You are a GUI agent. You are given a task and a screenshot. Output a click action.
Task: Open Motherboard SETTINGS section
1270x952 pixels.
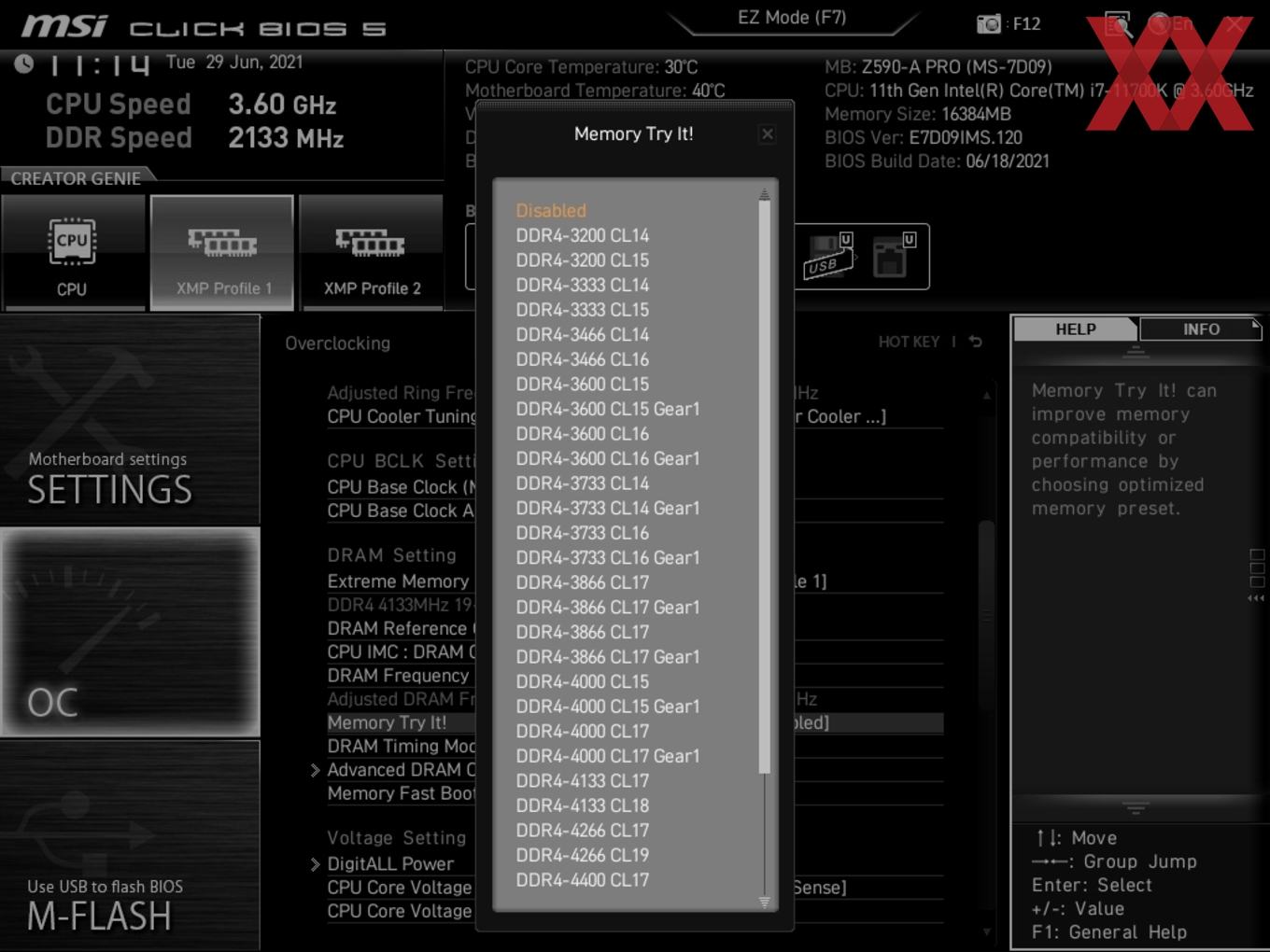[x=130, y=420]
